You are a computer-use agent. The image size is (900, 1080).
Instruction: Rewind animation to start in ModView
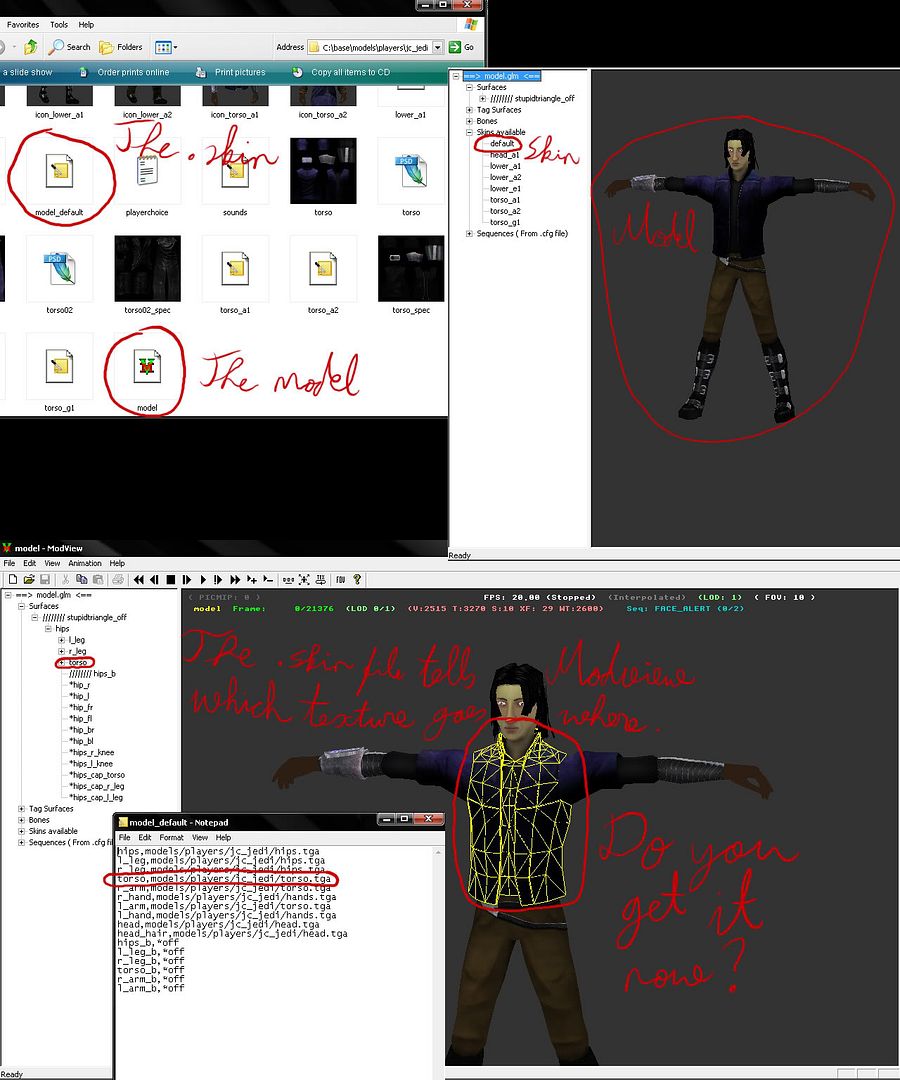[139, 580]
